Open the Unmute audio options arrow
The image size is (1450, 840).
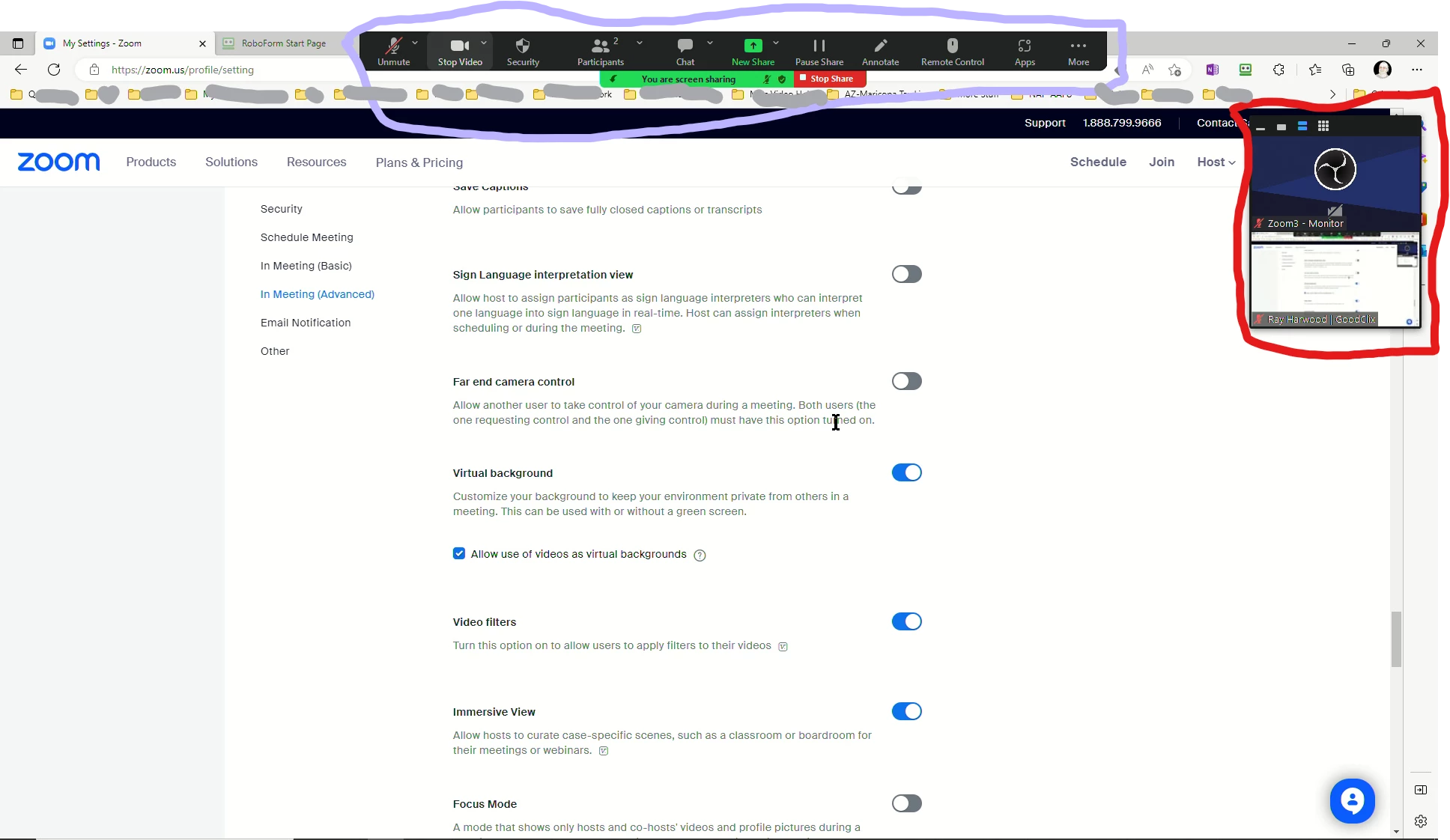point(415,43)
